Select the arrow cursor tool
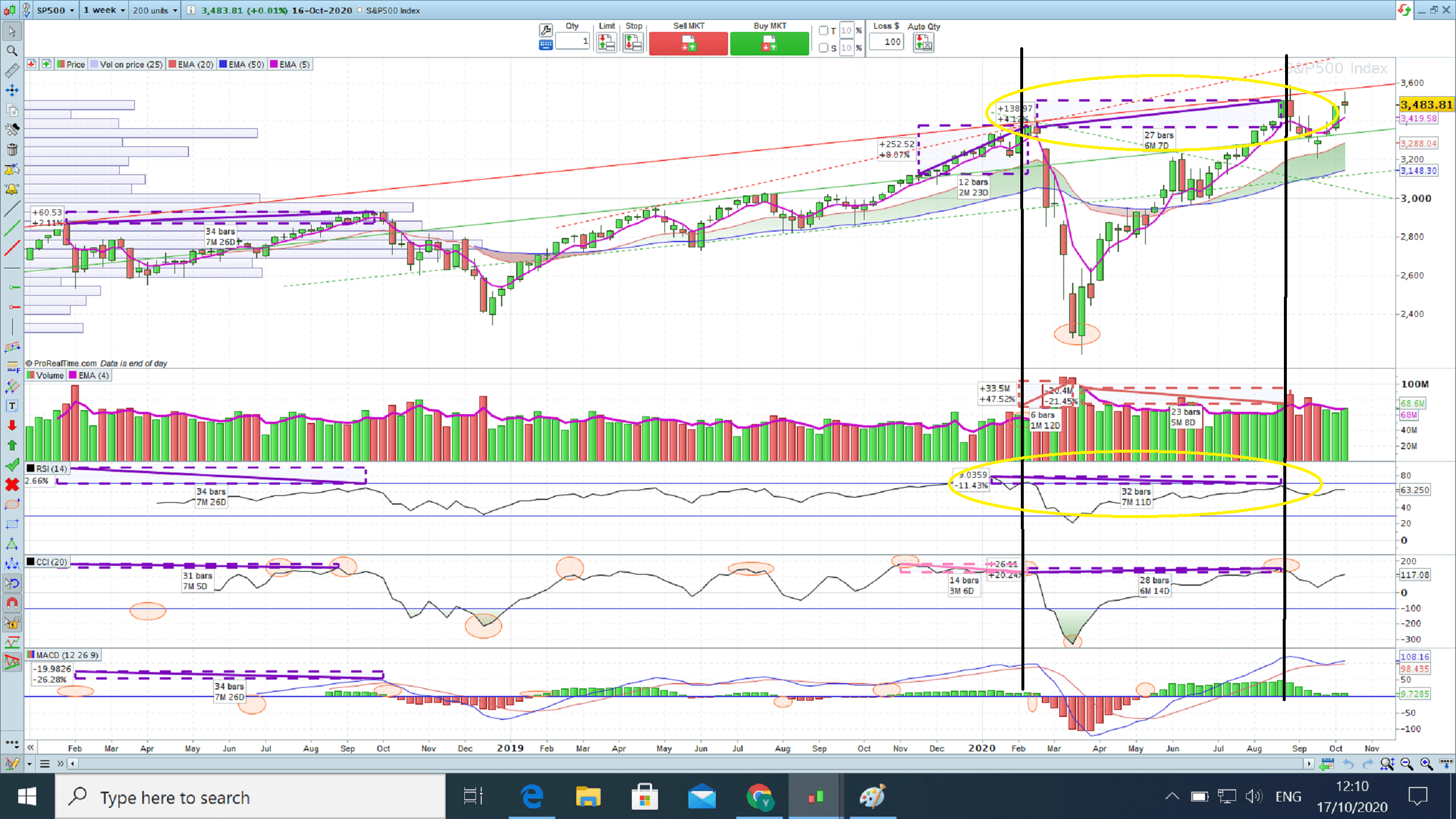 [12, 31]
